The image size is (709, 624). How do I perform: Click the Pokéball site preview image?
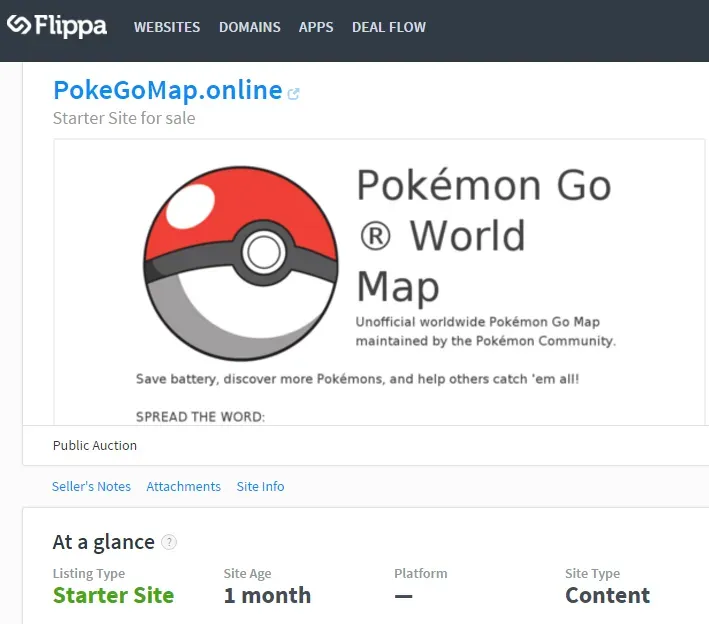click(241, 263)
